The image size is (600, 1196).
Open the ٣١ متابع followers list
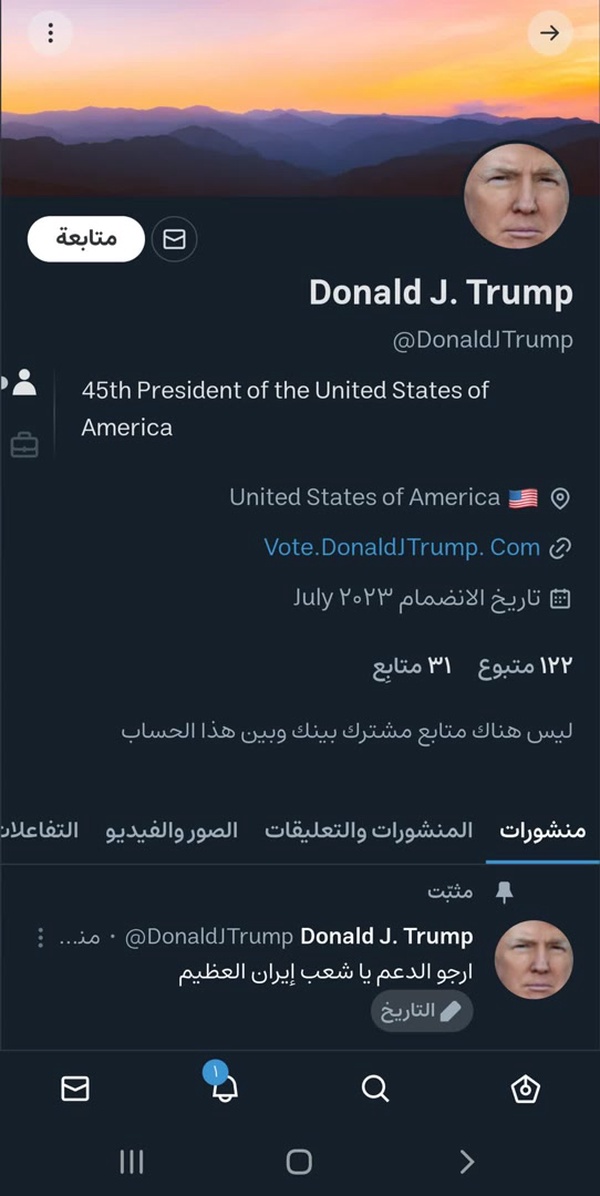pos(412,666)
